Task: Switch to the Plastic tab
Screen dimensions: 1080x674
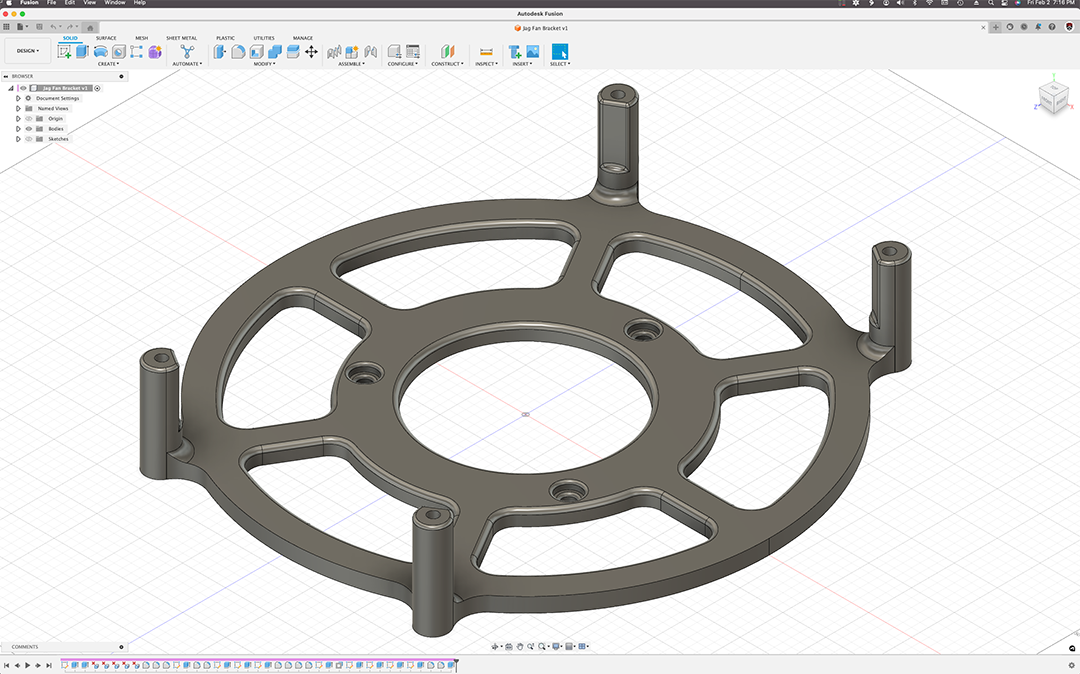Action: pyautogui.click(x=225, y=38)
